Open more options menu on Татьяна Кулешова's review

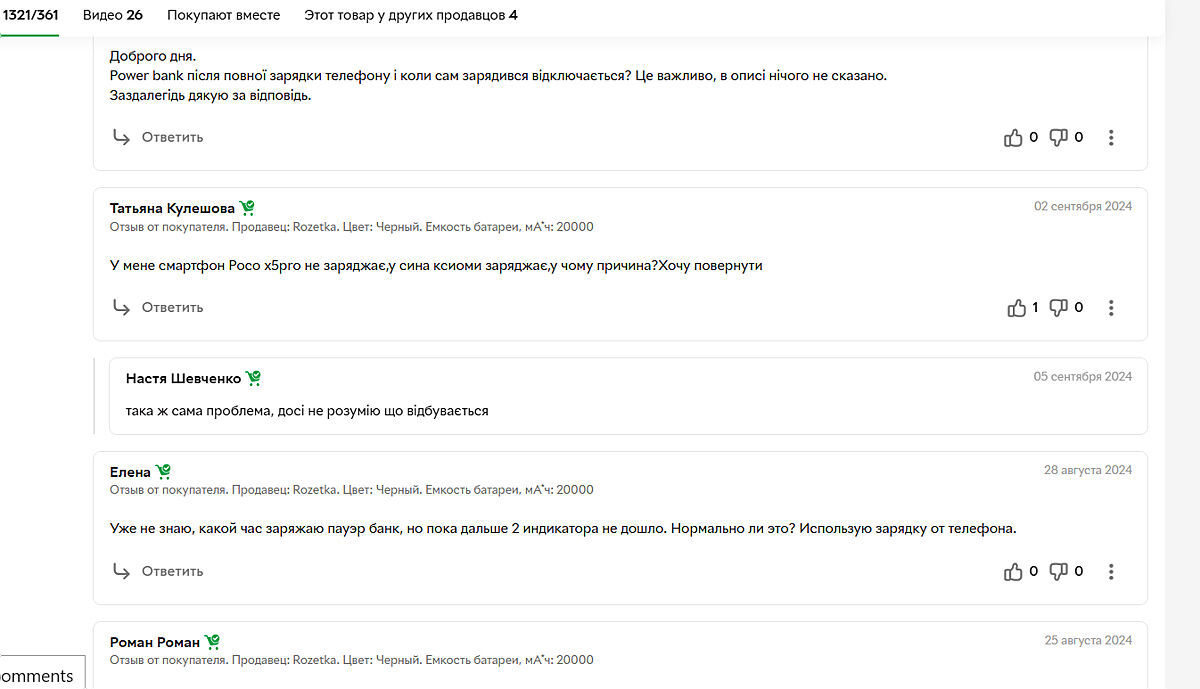point(1111,308)
